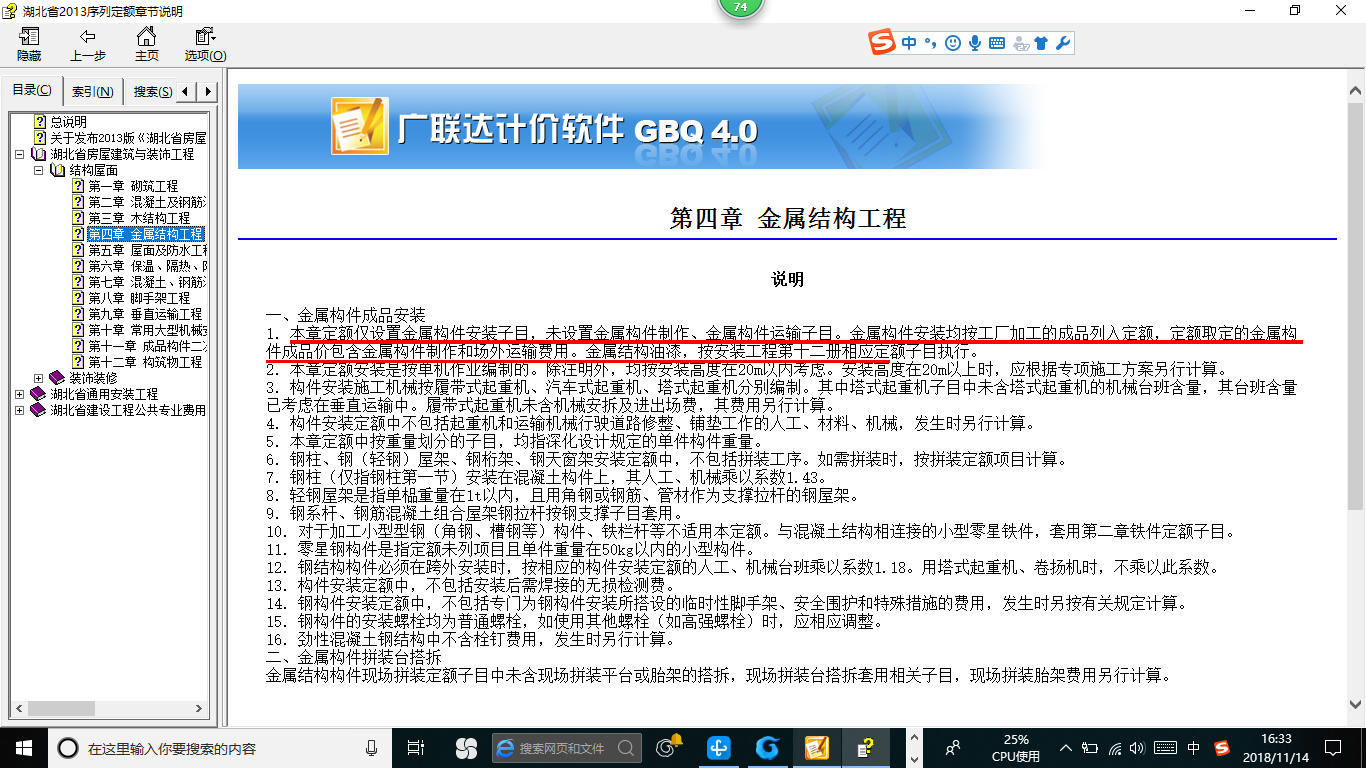Collapse 湖北省房屋建筑与装饰工程 tree node
The height and width of the screenshot is (768, 1366).
(x=20, y=155)
